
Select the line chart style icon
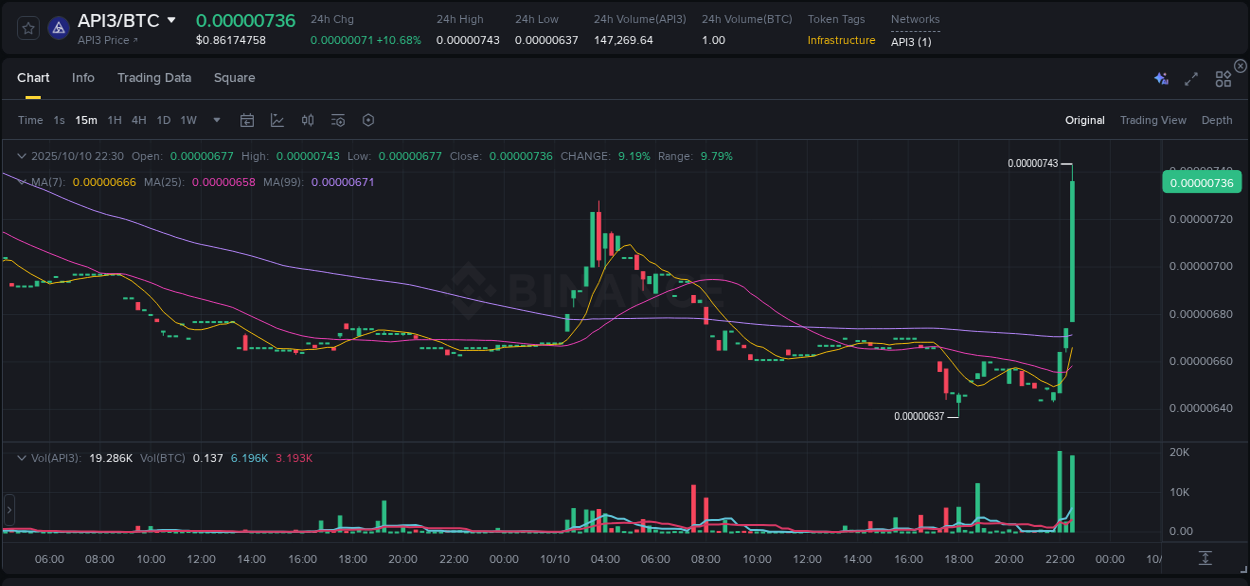coord(278,120)
